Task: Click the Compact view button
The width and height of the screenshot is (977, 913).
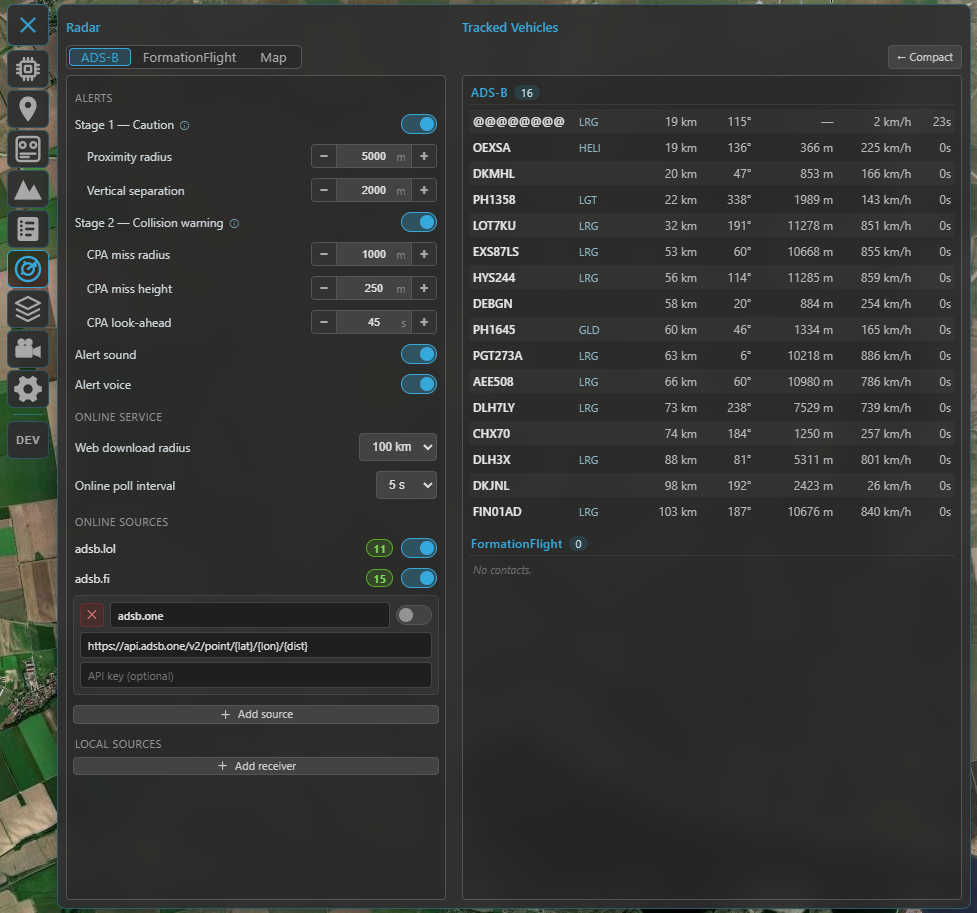Action: (925, 57)
